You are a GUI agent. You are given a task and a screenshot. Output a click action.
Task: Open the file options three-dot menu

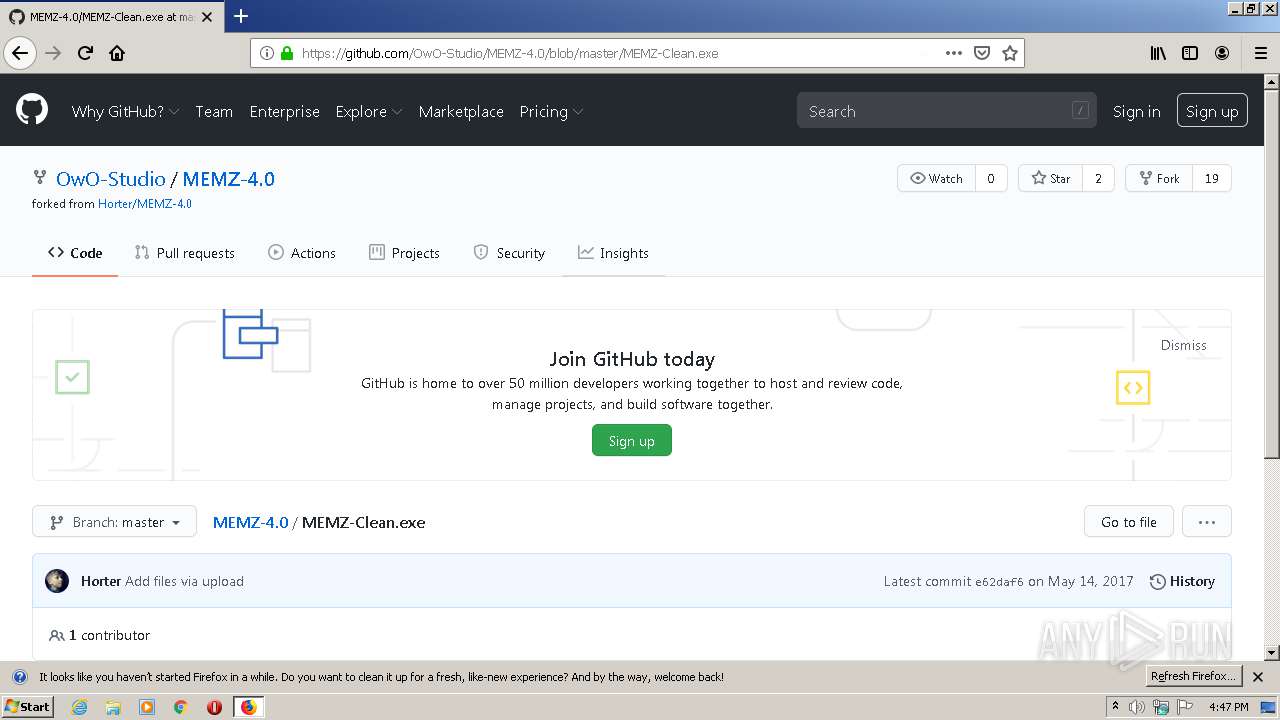[1206, 522]
